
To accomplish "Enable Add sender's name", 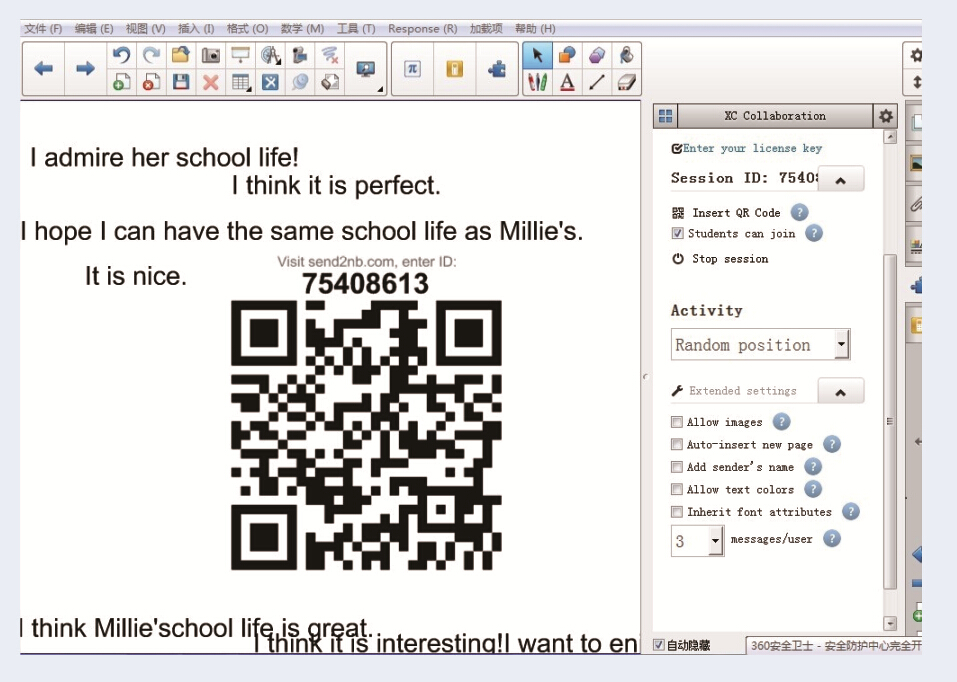I will pos(676,467).
